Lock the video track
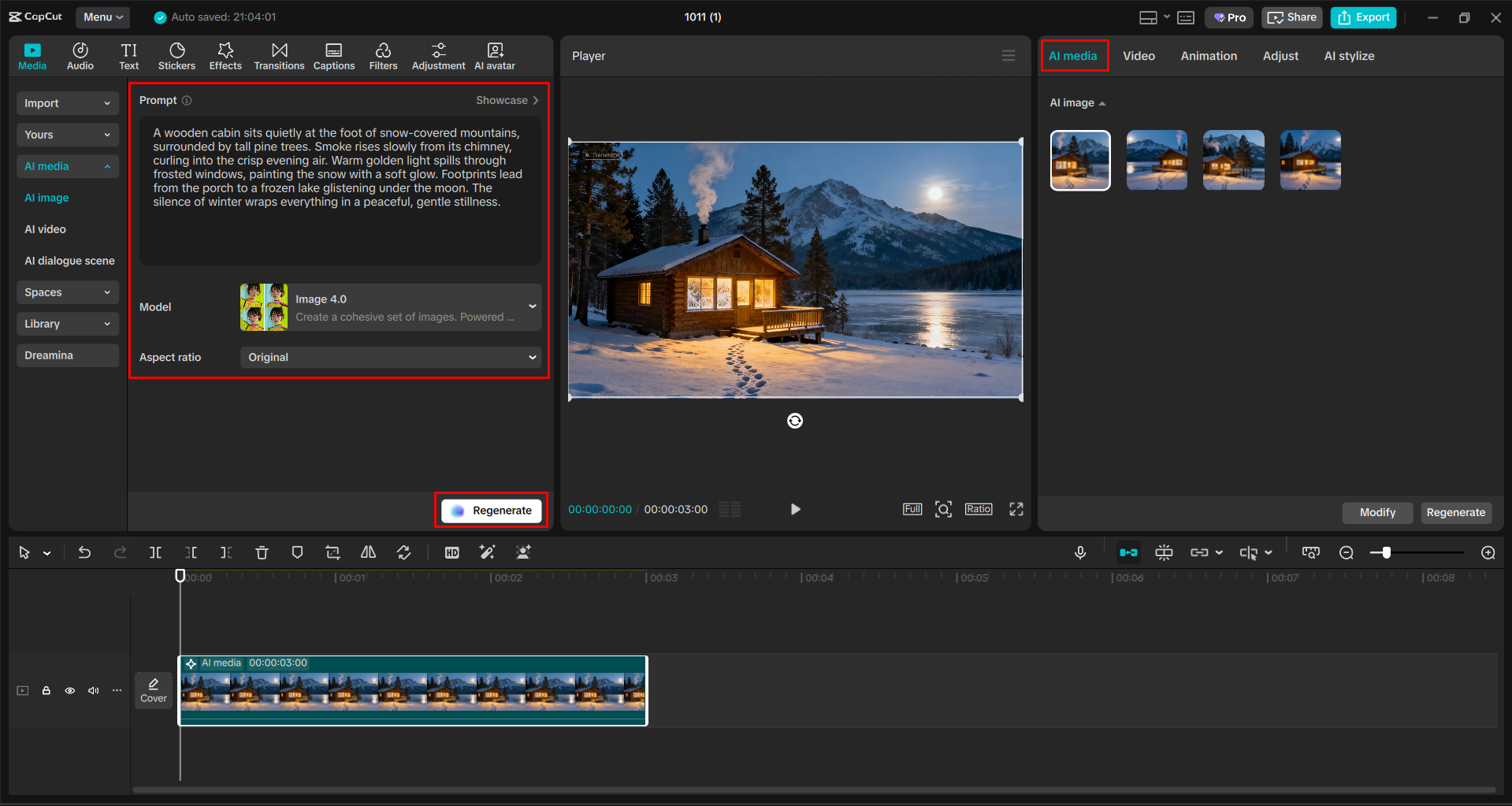This screenshot has width=1512, height=806. [x=46, y=691]
